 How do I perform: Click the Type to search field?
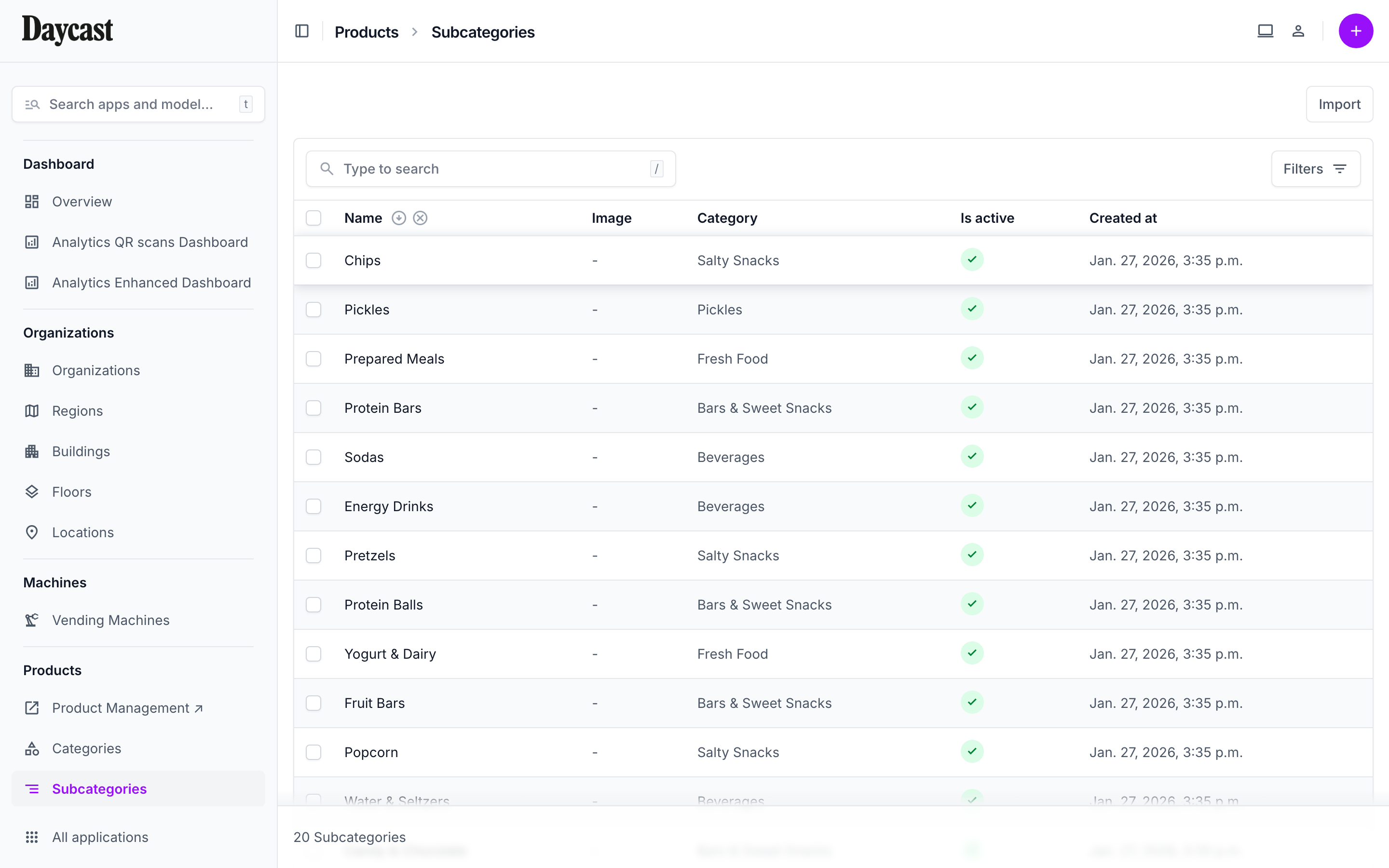(491, 168)
